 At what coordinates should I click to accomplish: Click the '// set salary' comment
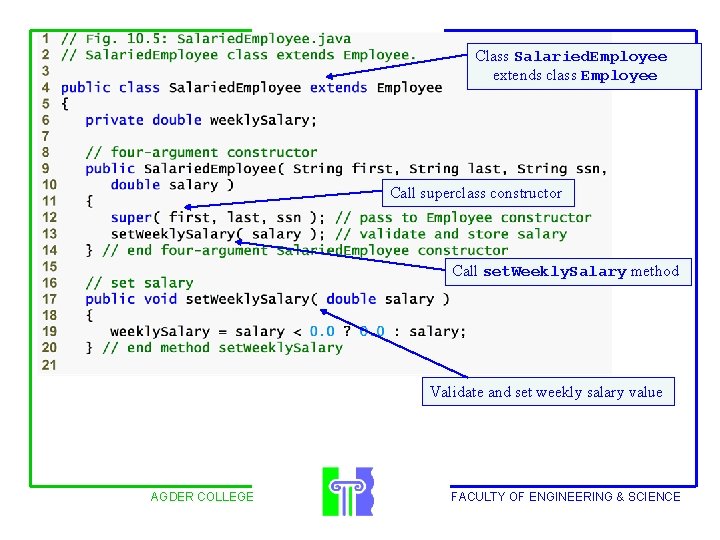pyautogui.click(x=140, y=283)
